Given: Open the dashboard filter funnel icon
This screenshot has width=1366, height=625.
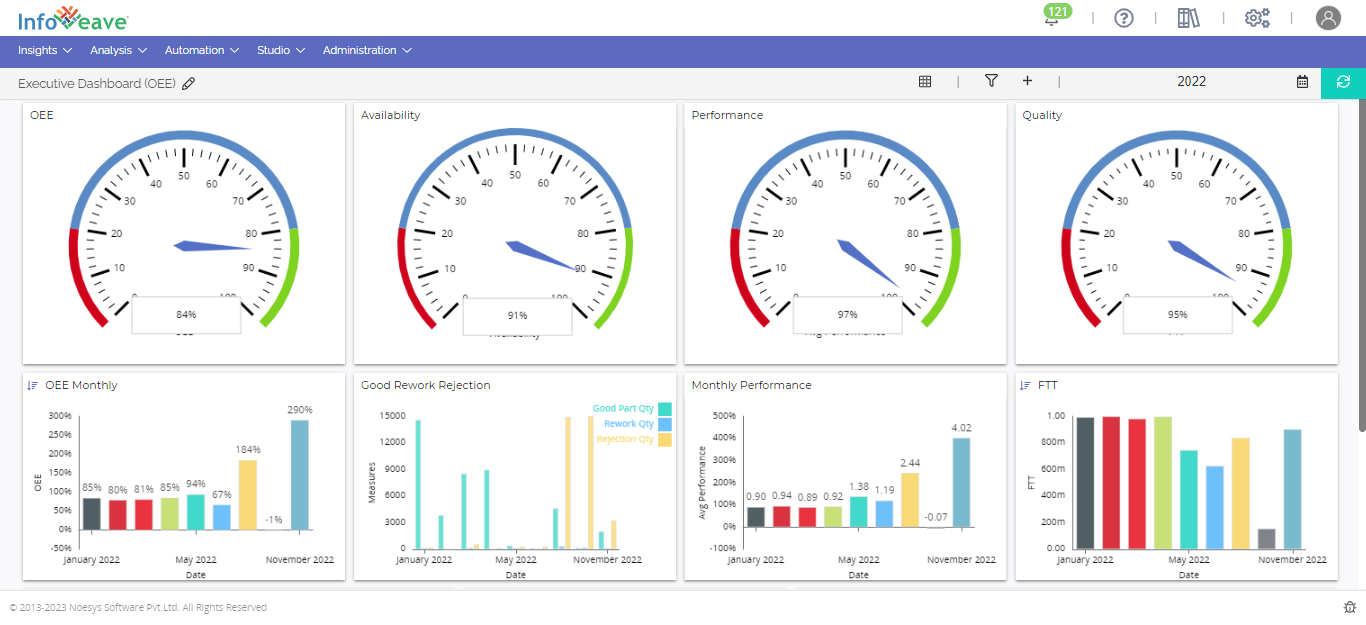Looking at the screenshot, I should [x=991, y=81].
